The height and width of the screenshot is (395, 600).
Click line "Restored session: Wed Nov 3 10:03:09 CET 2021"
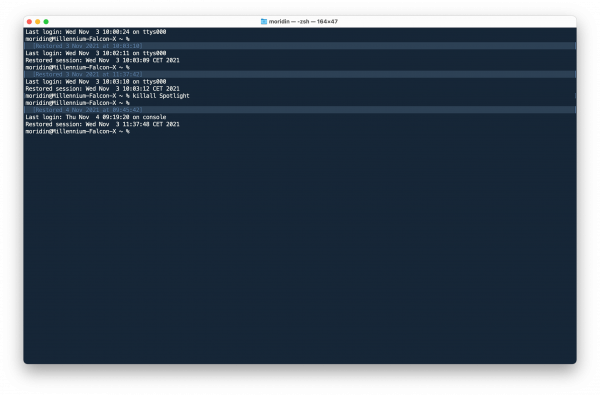[102, 60]
